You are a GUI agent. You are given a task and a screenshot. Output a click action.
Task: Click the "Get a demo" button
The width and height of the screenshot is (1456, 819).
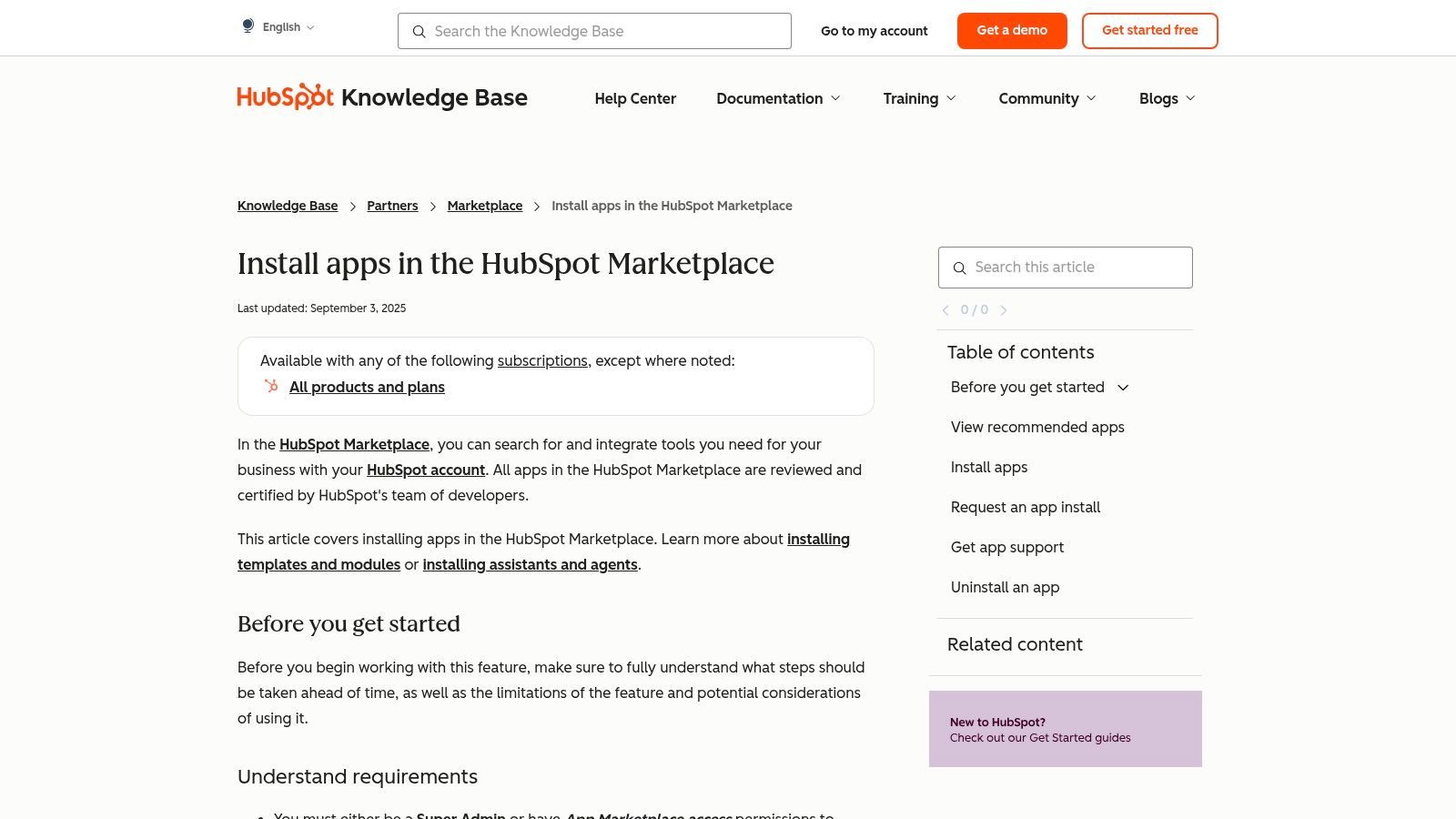coord(1012,30)
